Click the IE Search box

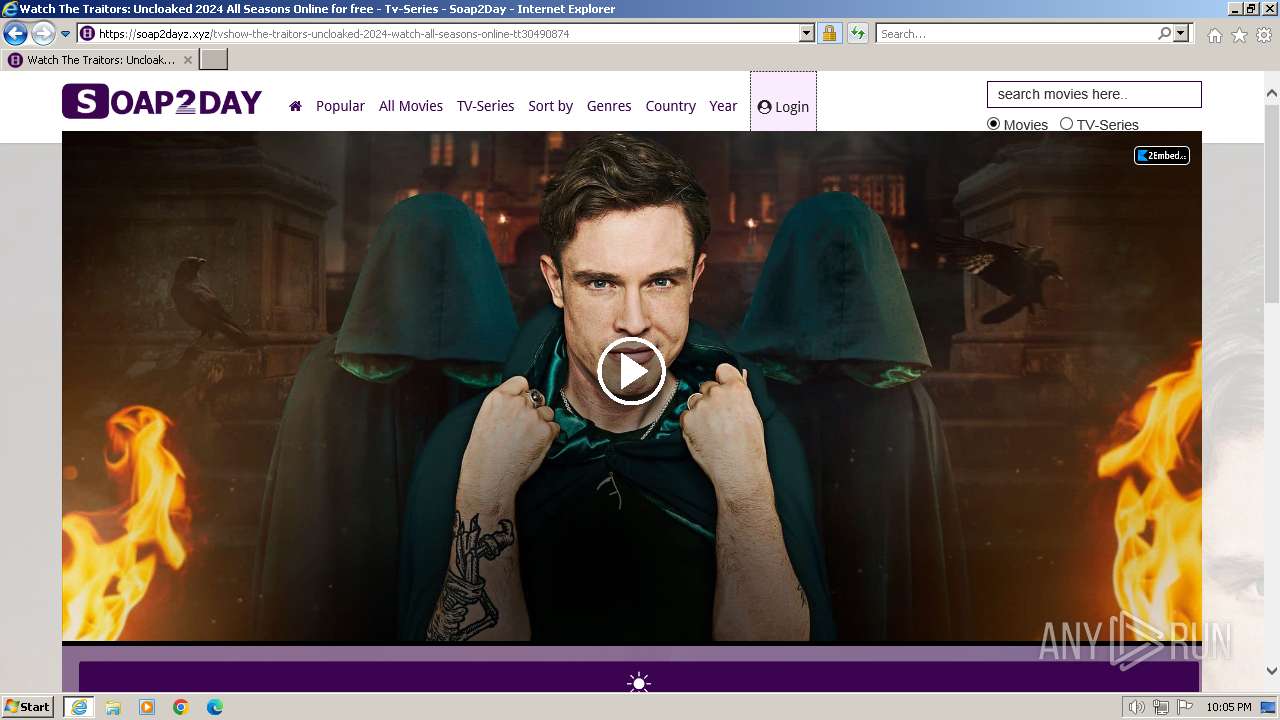[1016, 34]
